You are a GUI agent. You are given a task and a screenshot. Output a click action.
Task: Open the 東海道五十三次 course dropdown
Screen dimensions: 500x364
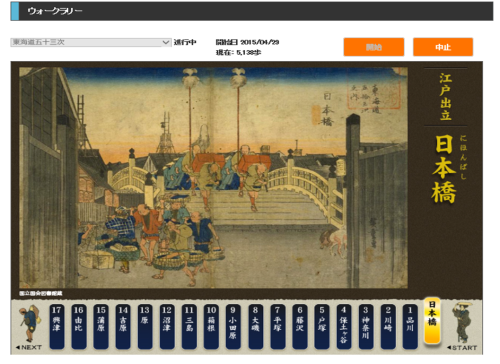point(91,42)
